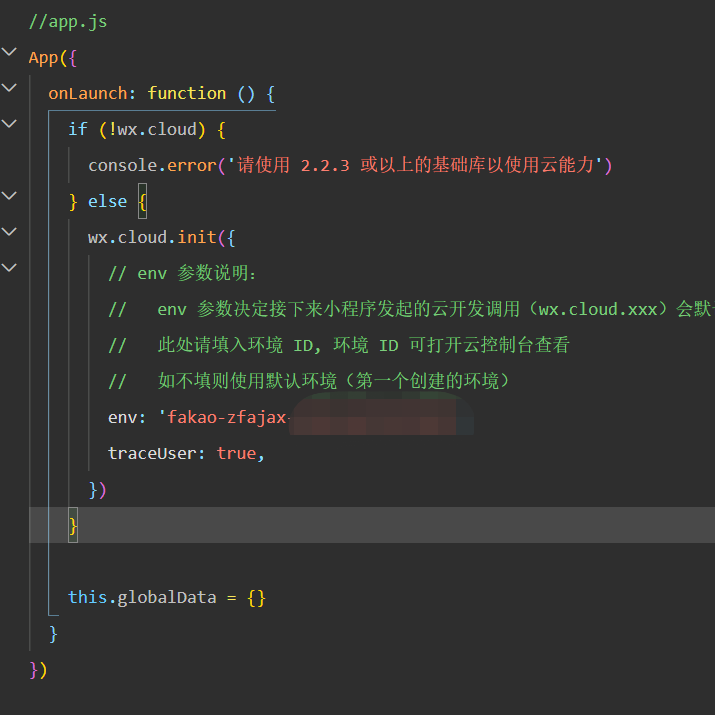
Task: Click the true value after traceUser
Action: coord(236,453)
